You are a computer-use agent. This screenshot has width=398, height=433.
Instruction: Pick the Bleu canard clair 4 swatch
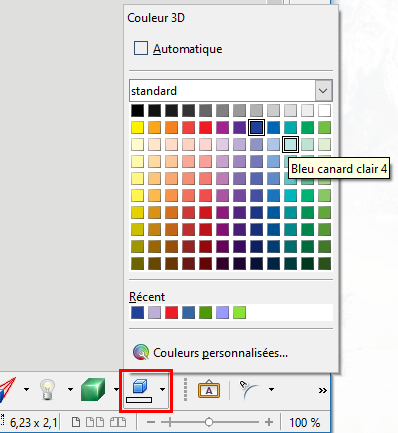[x=290, y=144]
